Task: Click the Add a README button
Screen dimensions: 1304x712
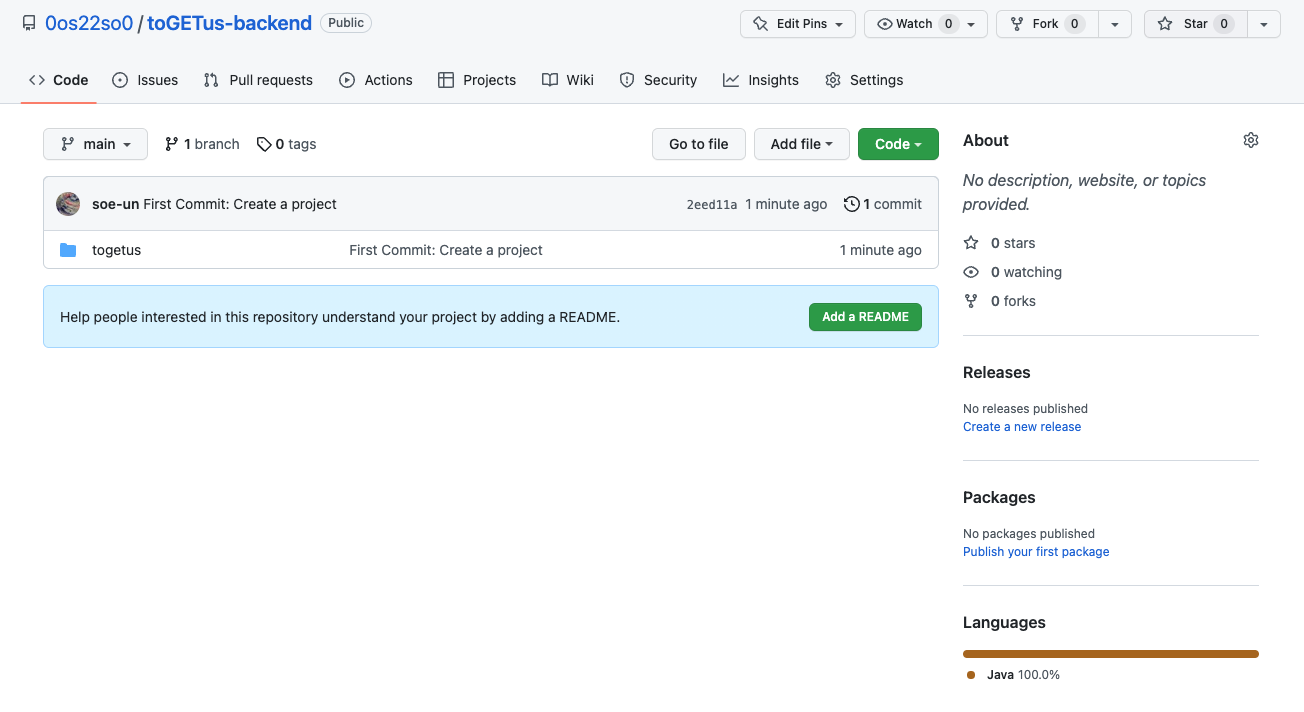Action: click(x=865, y=317)
